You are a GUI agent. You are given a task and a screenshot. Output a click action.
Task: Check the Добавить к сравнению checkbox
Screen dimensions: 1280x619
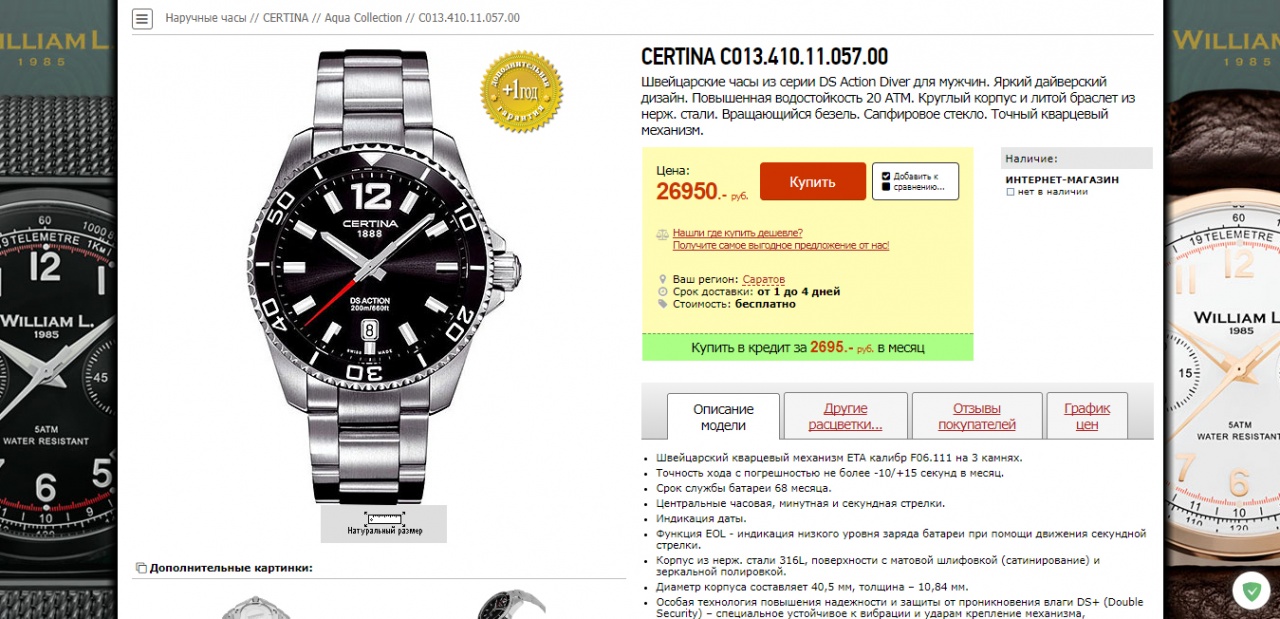[885, 176]
